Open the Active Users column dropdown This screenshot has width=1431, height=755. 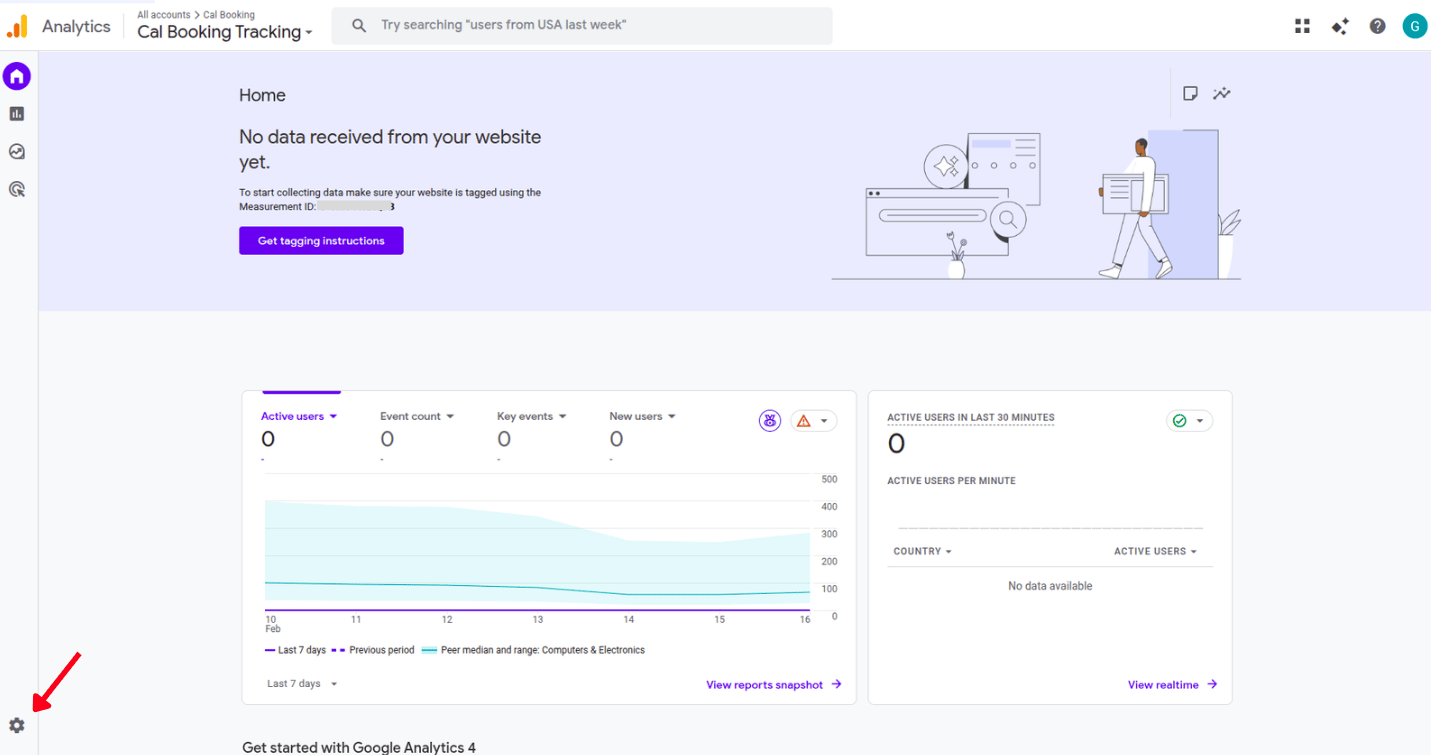tap(1155, 551)
